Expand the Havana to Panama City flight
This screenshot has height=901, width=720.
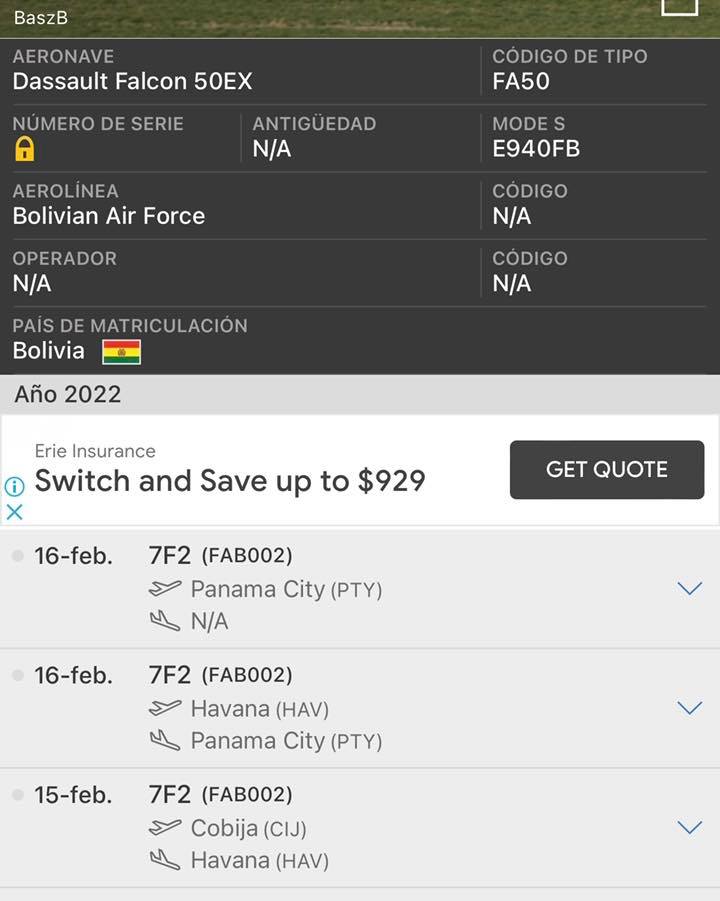689,708
